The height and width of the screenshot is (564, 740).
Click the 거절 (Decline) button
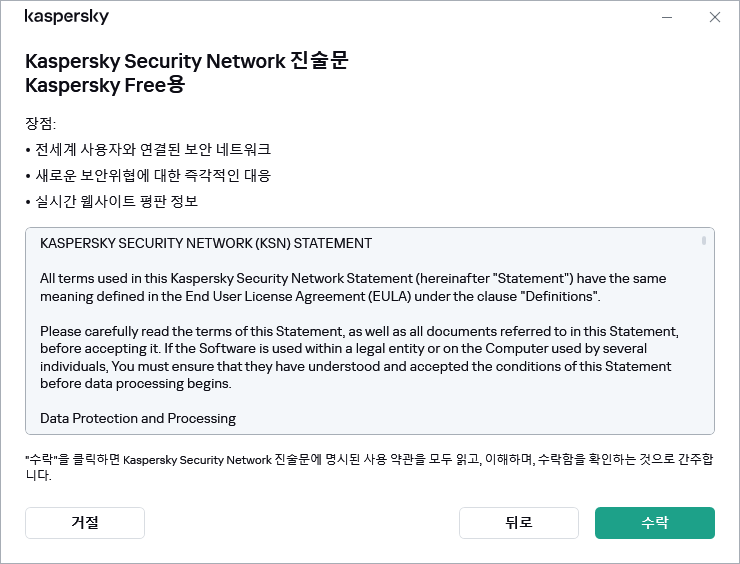click(85, 523)
